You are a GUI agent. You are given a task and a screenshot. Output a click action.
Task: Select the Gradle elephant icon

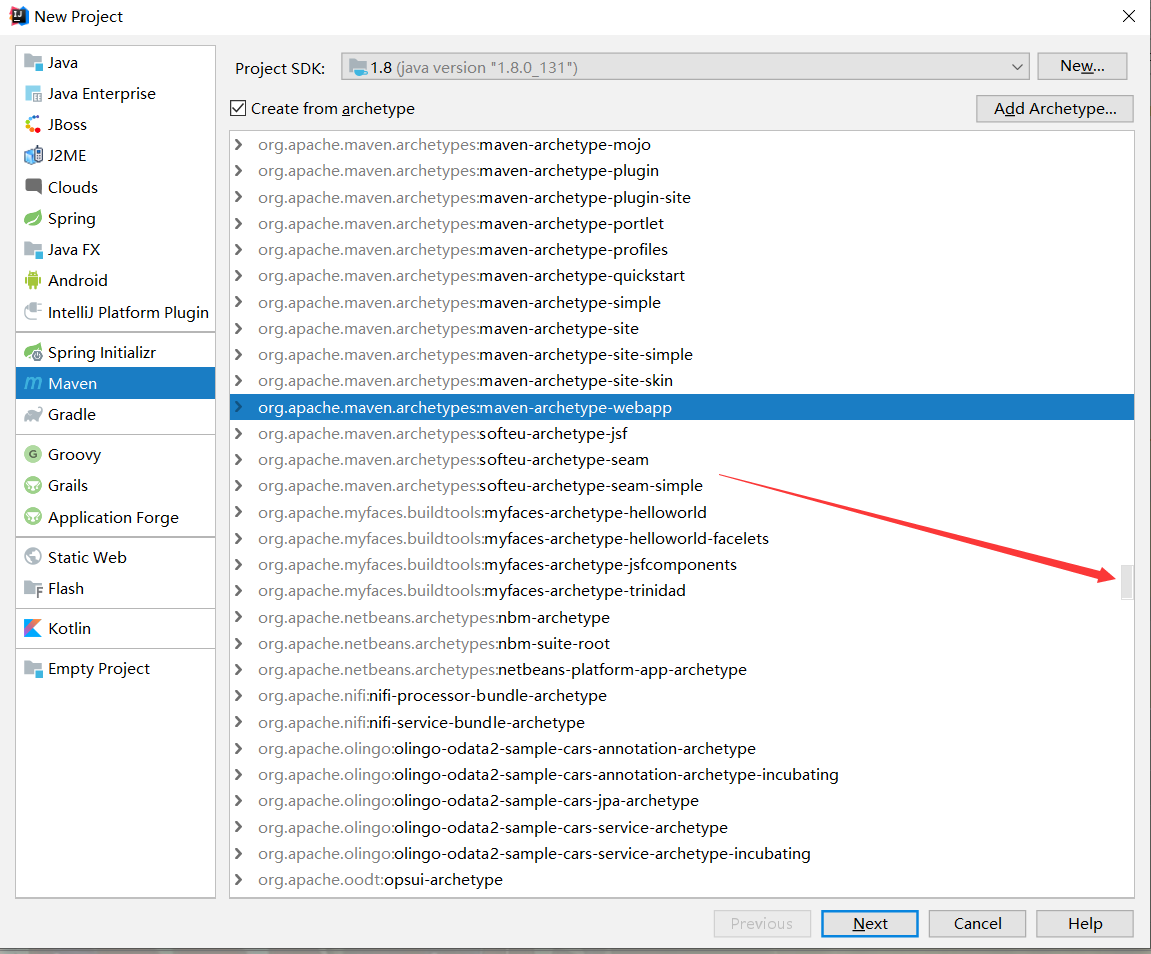click(33, 415)
